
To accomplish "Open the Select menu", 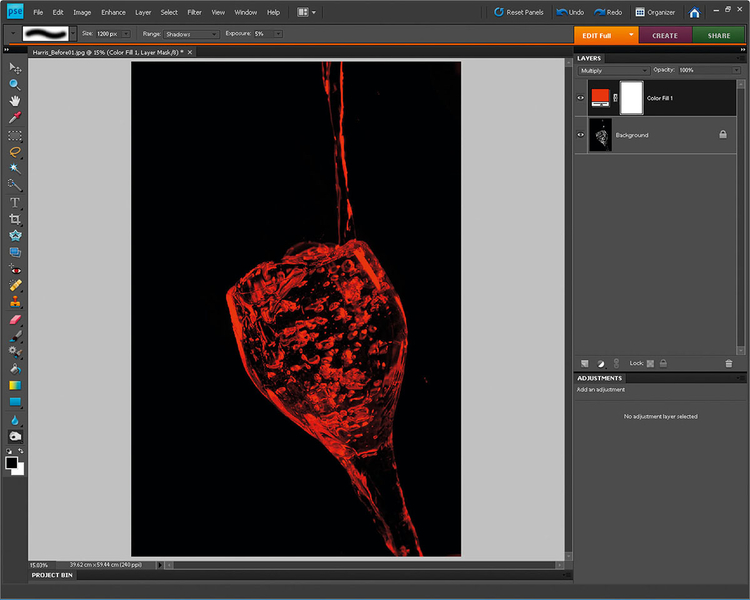I will pos(169,12).
